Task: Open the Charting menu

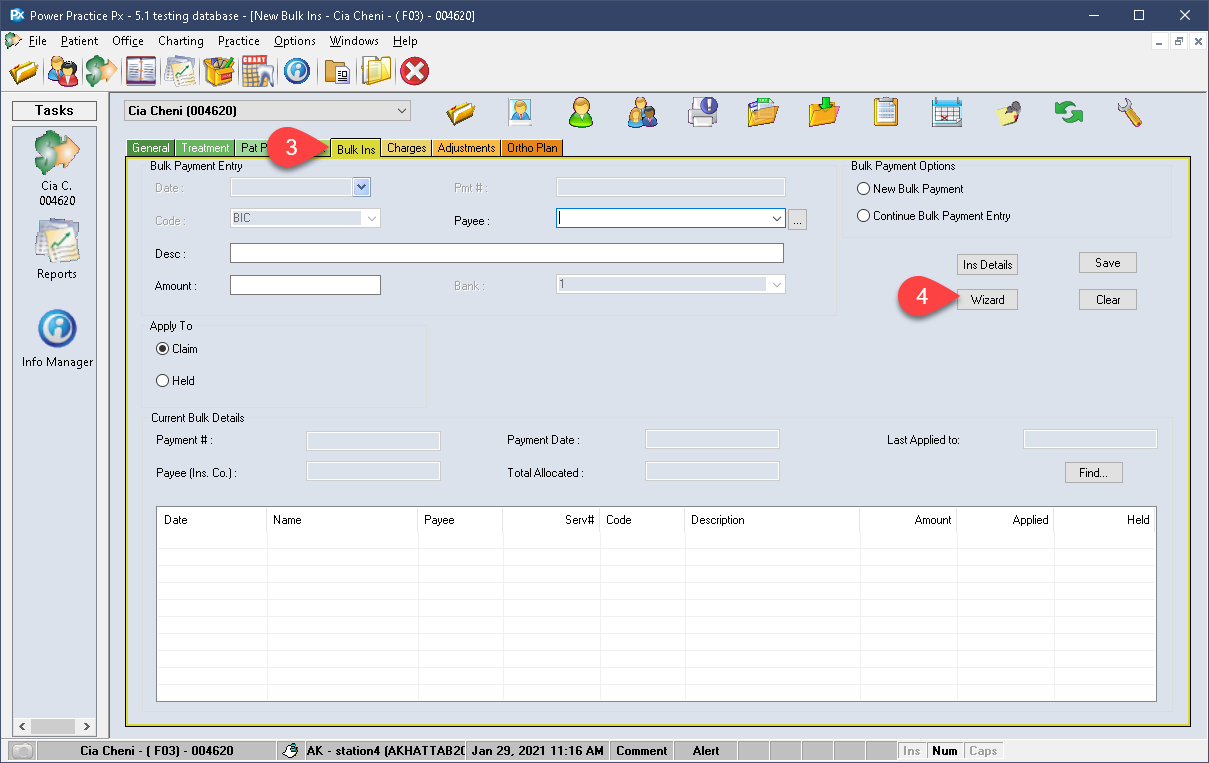Action: click(181, 41)
